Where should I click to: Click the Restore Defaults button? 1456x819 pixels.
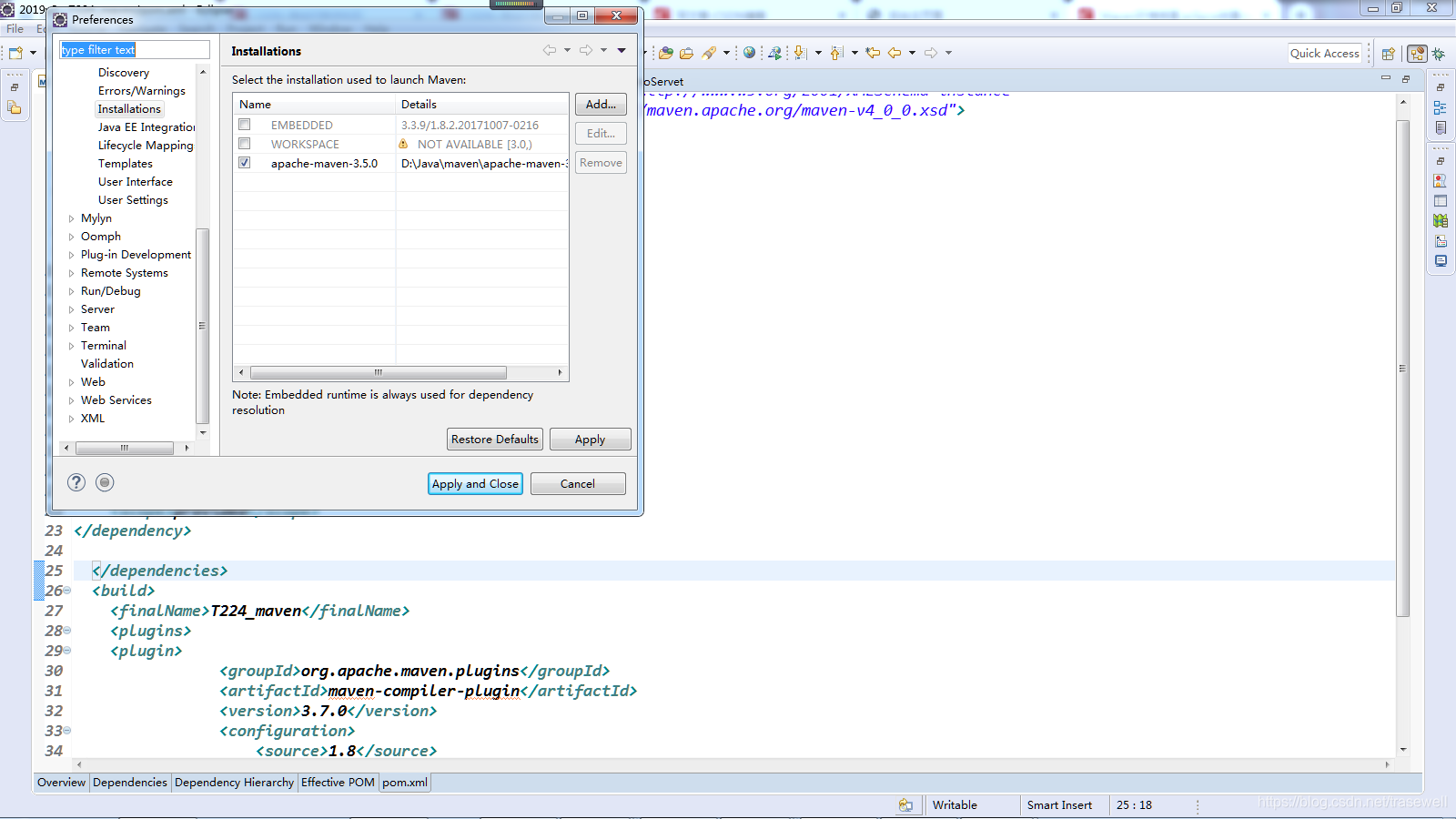click(495, 440)
